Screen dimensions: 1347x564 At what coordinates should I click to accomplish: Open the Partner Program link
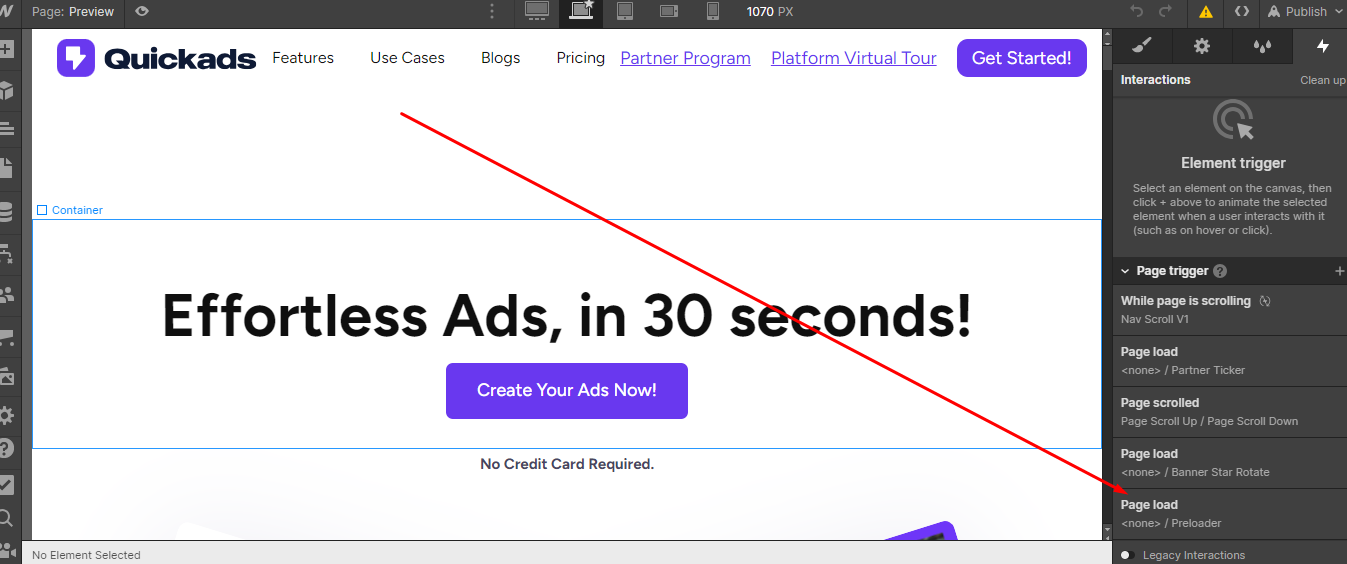(x=685, y=58)
